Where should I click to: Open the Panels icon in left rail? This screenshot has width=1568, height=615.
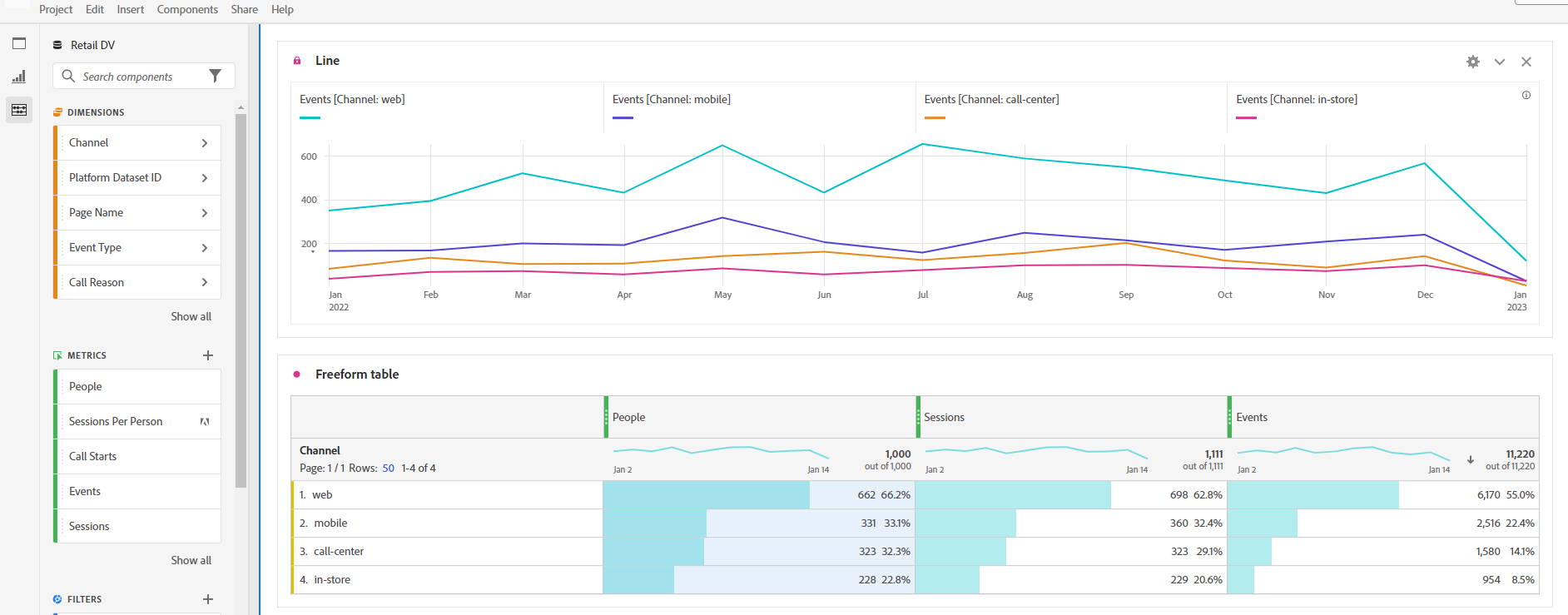19,43
